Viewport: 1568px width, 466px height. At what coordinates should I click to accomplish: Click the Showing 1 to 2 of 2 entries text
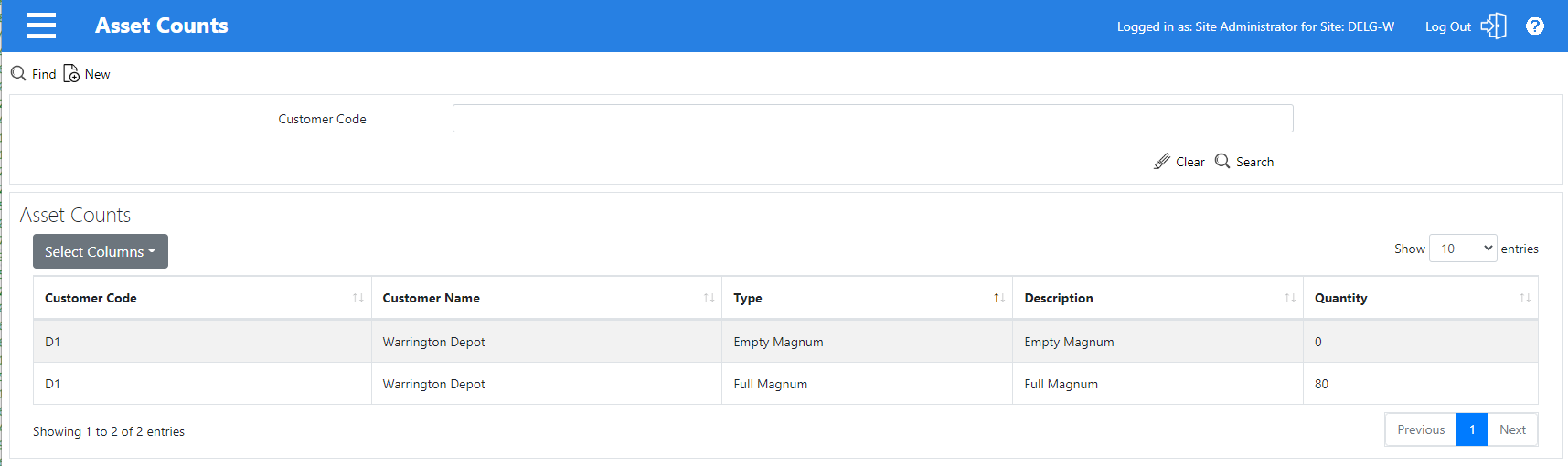[x=109, y=431]
